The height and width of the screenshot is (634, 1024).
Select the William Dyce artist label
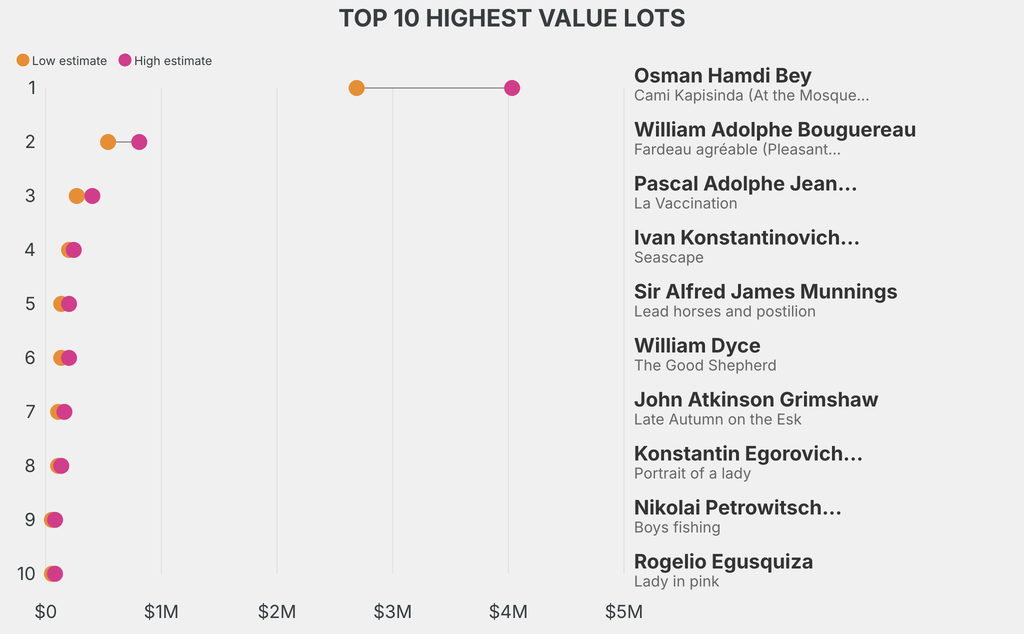point(697,346)
